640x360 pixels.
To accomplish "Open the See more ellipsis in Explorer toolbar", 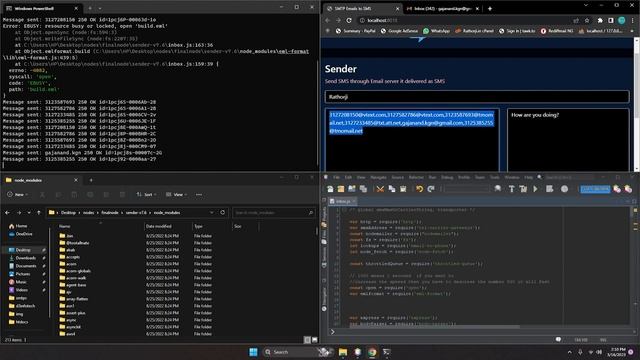I will 199,195.
